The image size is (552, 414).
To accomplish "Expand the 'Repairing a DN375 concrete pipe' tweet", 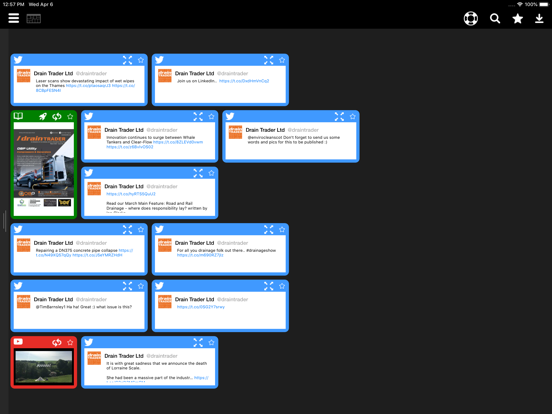I will click(127, 230).
